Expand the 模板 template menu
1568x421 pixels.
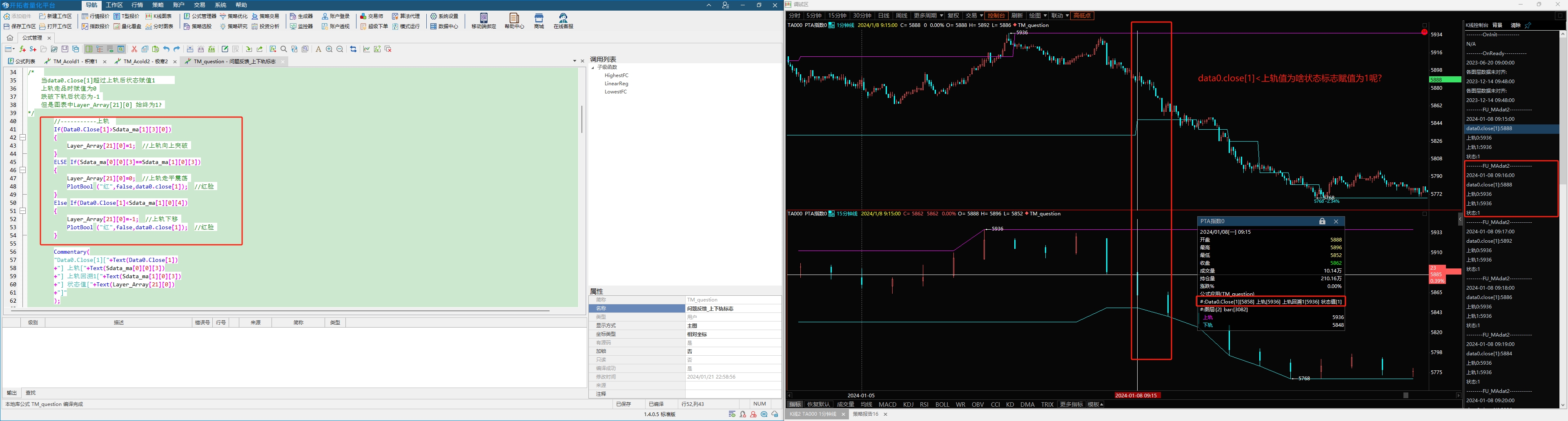(1096, 405)
